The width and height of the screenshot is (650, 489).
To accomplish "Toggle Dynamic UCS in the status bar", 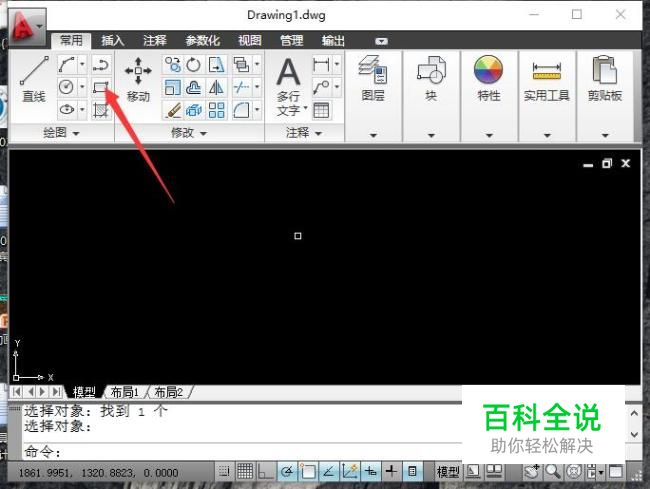I will [350, 472].
